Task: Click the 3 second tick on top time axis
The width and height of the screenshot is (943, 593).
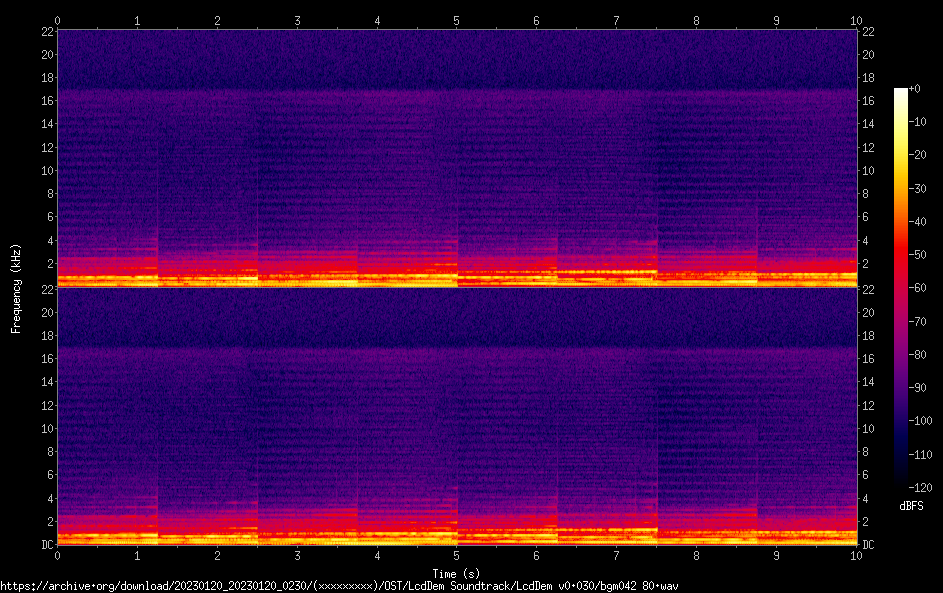Action: tap(297, 20)
